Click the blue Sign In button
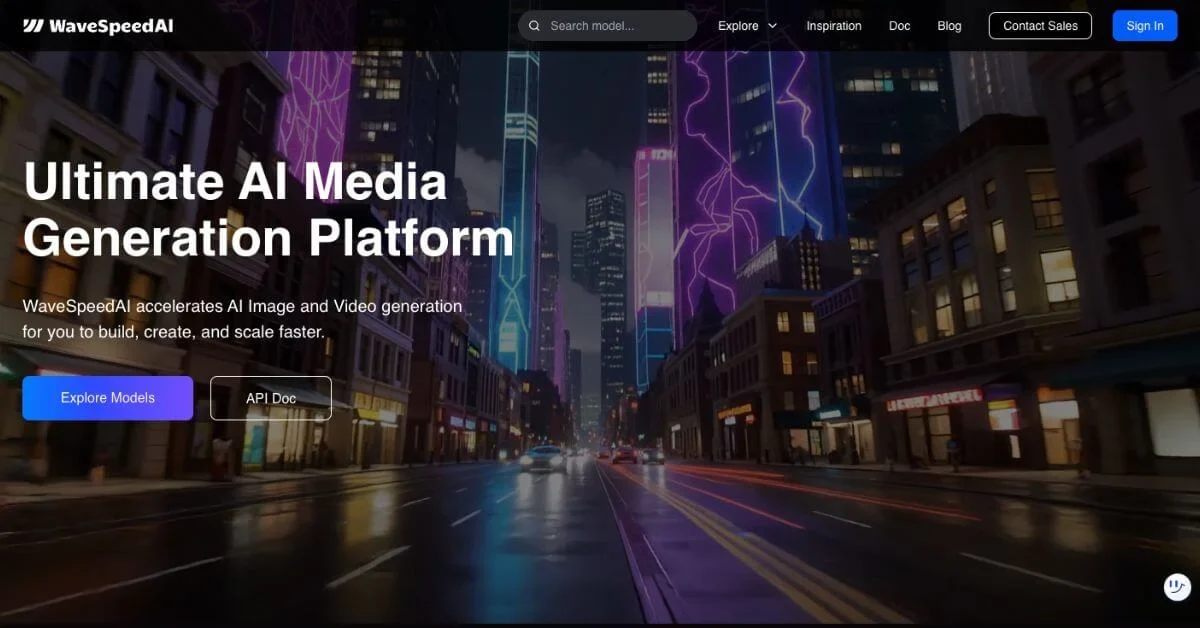This screenshot has height=628, width=1200. (1144, 26)
